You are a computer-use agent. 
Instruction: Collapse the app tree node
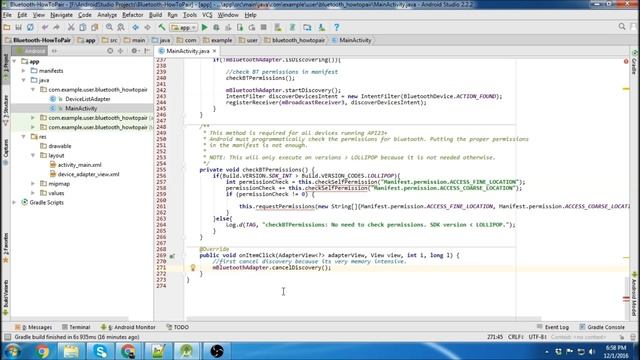tap(15, 61)
